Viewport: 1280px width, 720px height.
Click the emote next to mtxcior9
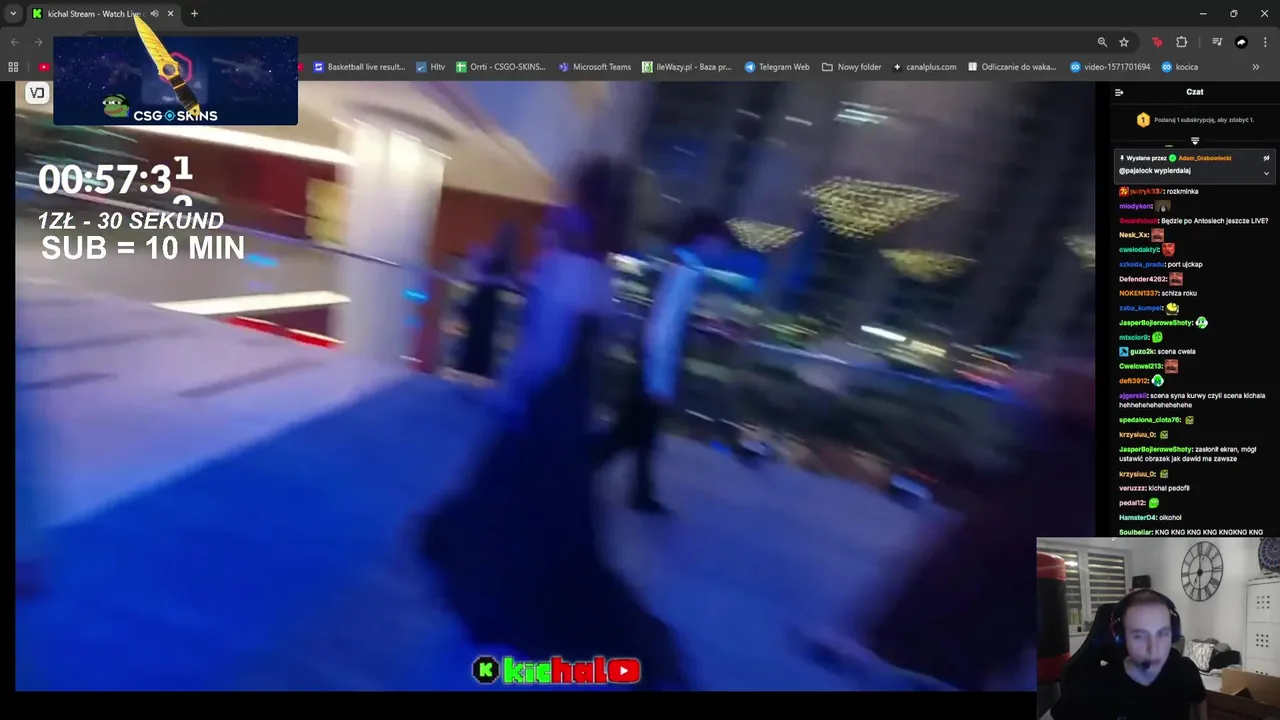1157,337
